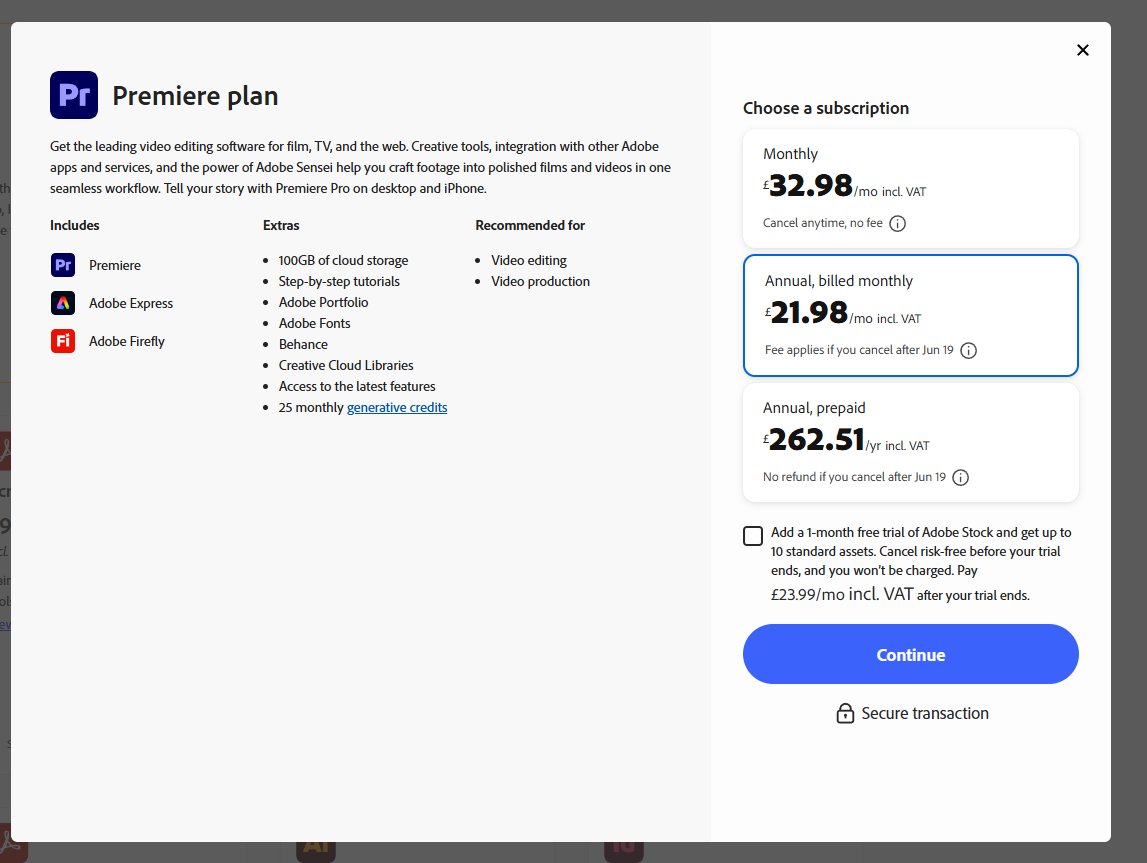The width and height of the screenshot is (1147, 863).
Task: Open info icon beside Fee applies if you cancel
Action: coord(969,350)
